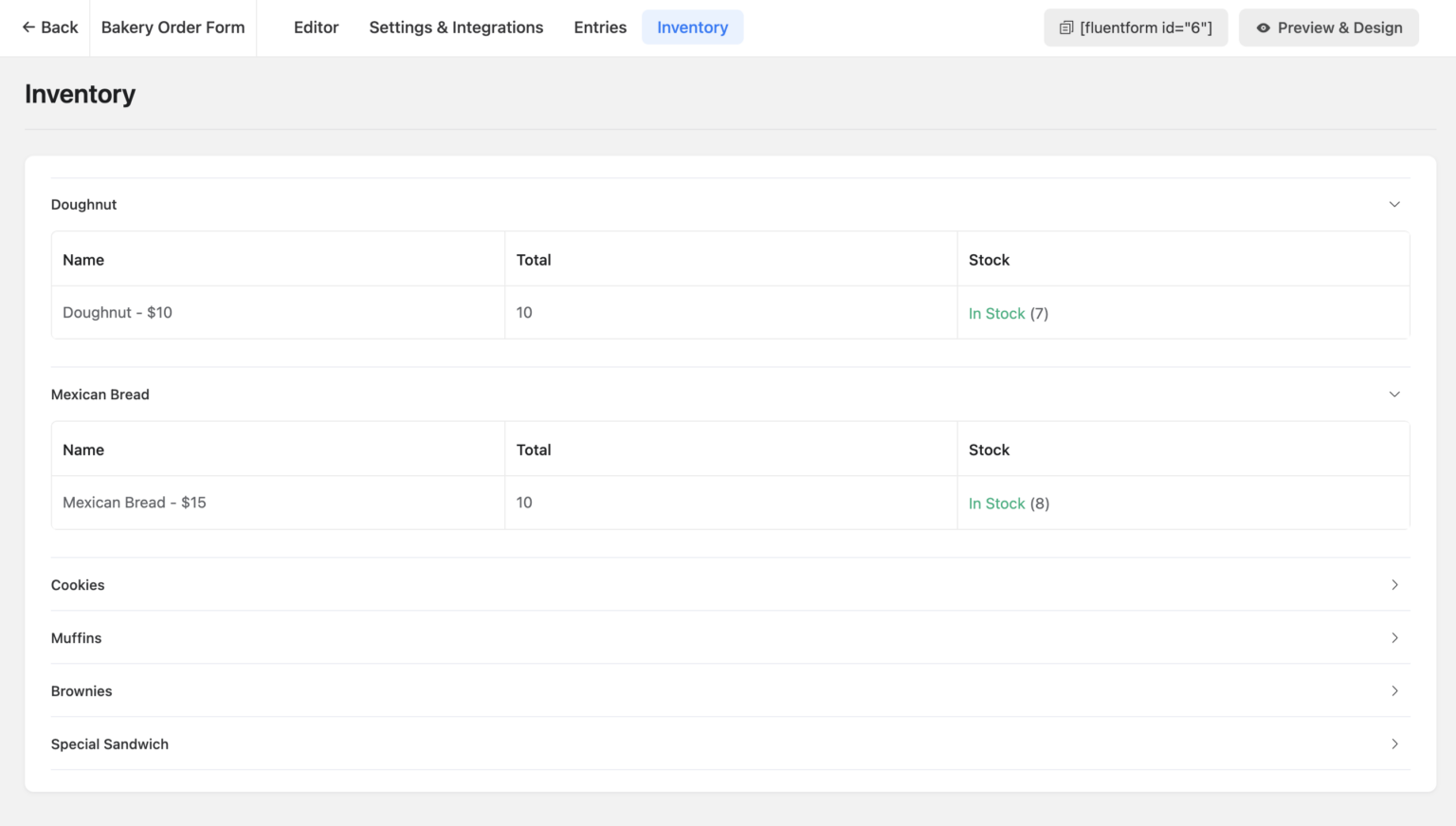Image resolution: width=1456 pixels, height=826 pixels.
Task: Copy the fluentform id="6" shortcode
Action: coord(1136,28)
